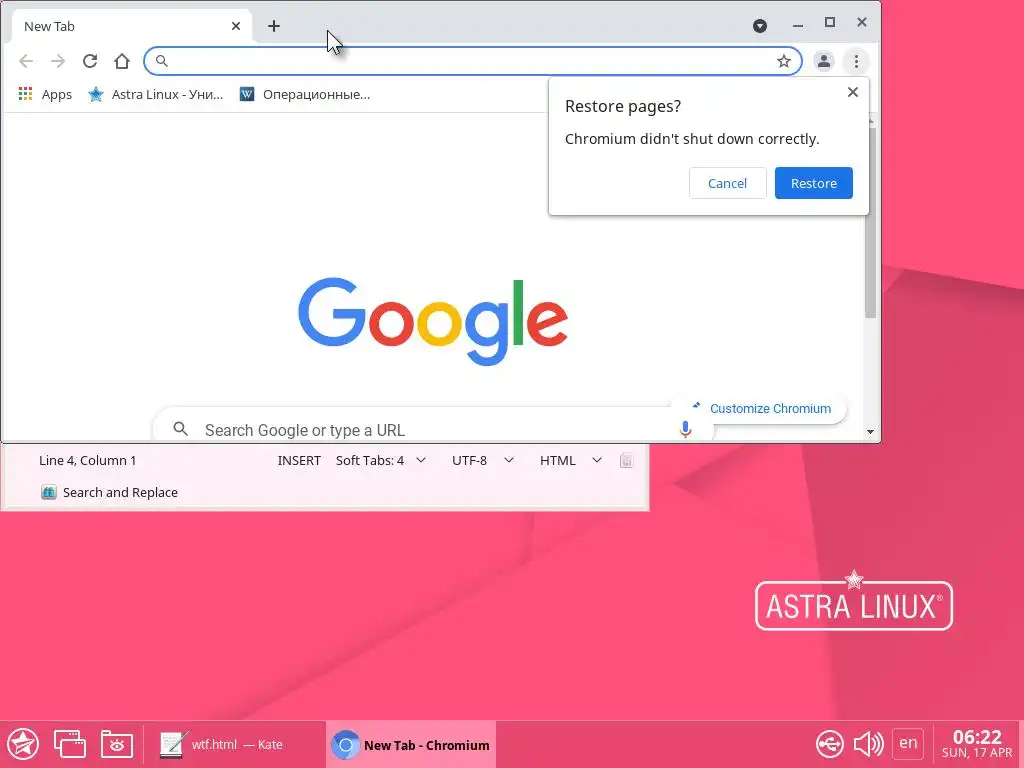
Task: Open the USB devices tray icon
Action: (829, 744)
